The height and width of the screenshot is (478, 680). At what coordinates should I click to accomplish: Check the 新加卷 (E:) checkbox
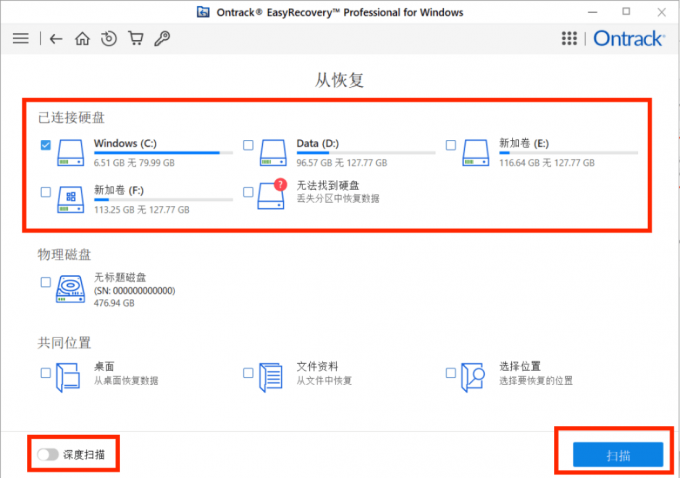451,145
